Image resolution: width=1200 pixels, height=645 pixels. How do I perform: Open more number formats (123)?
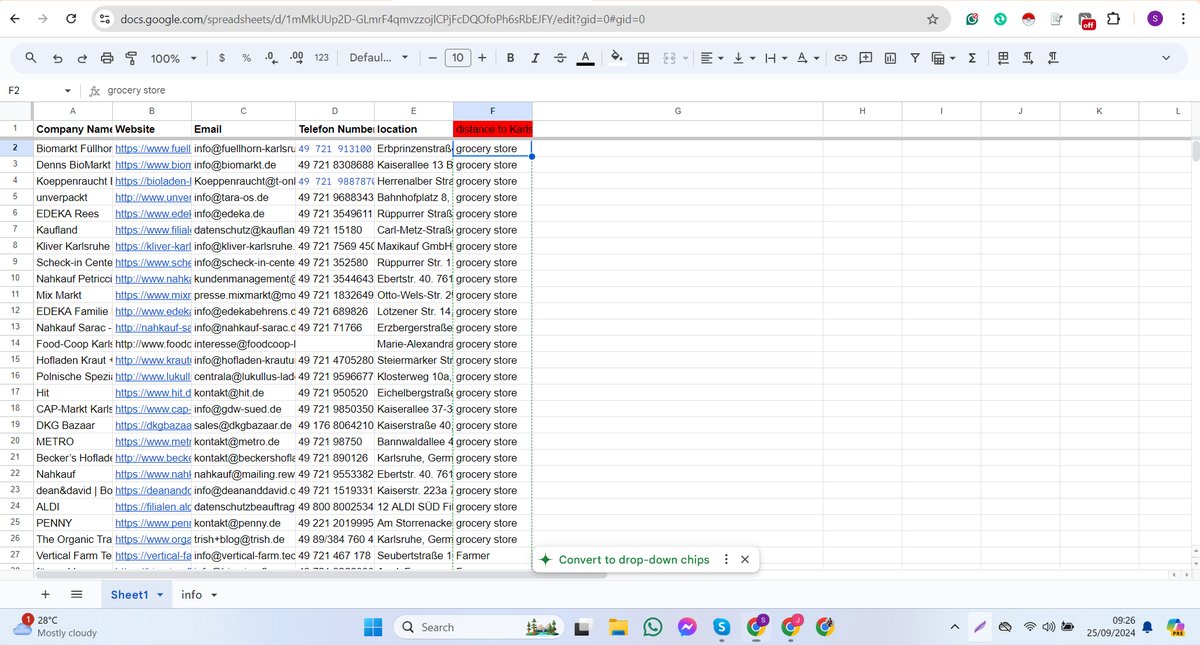(321, 59)
